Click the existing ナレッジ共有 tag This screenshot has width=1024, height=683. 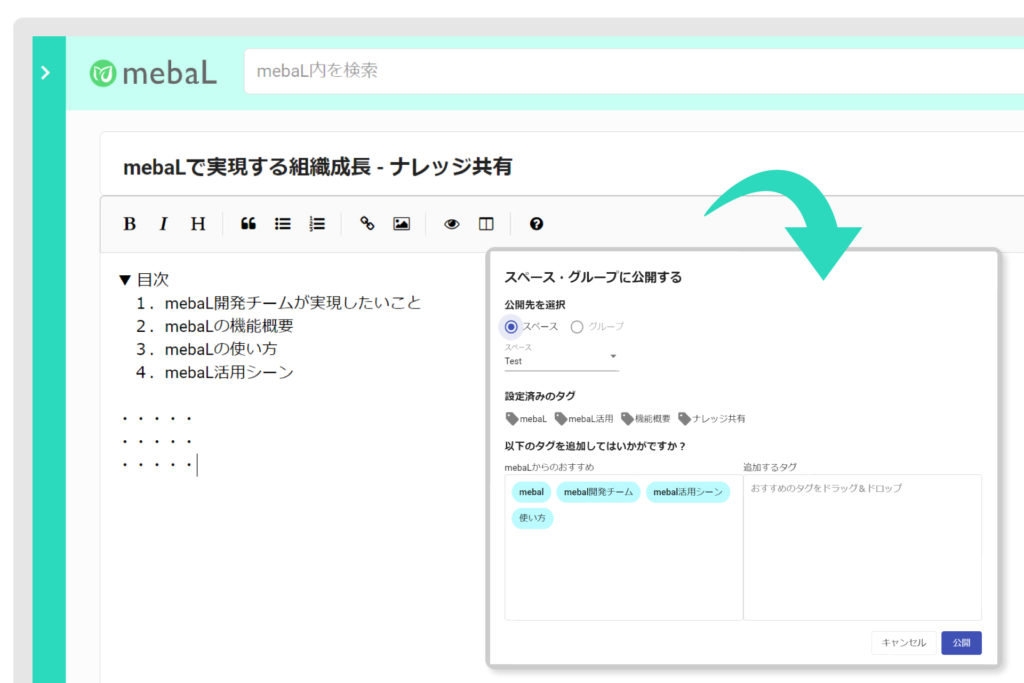point(712,419)
